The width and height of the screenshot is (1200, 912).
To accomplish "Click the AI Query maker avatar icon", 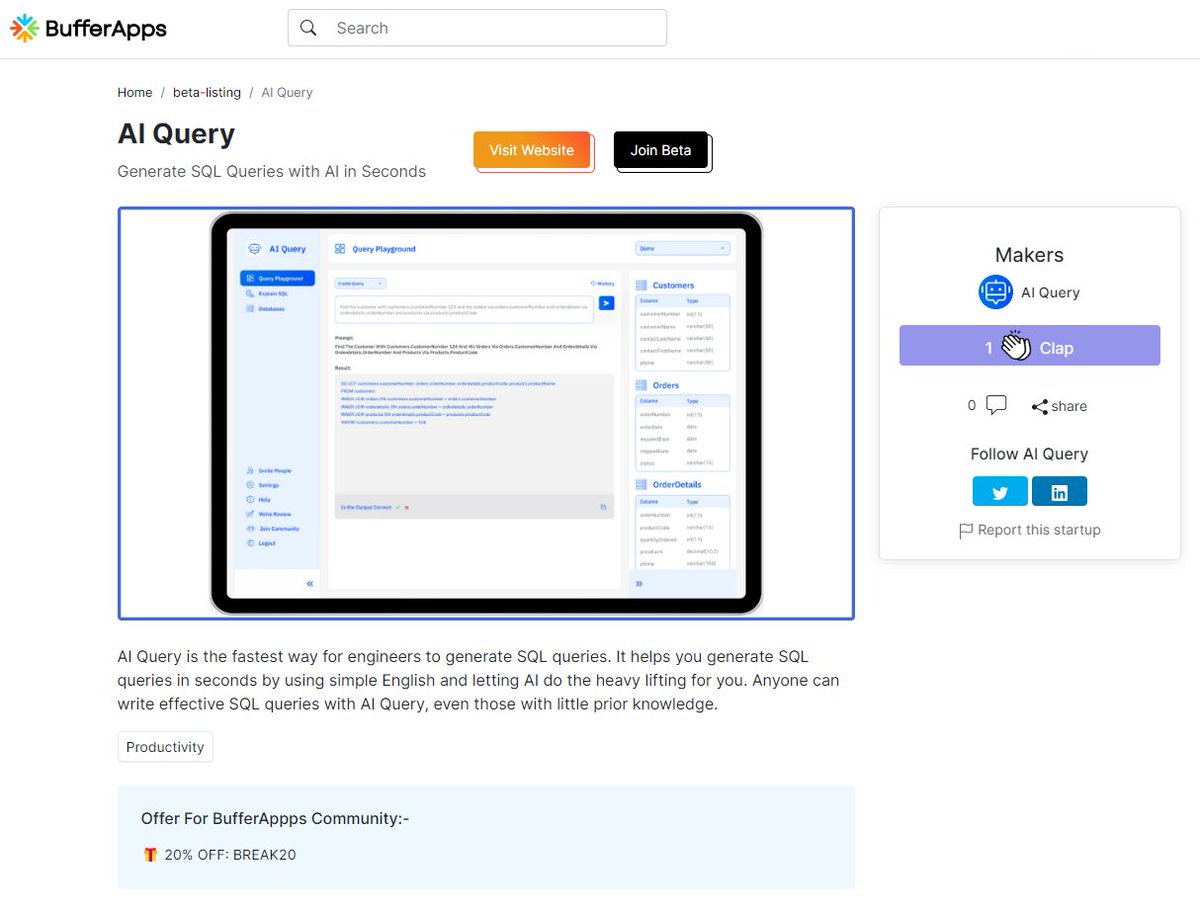I will coord(996,292).
